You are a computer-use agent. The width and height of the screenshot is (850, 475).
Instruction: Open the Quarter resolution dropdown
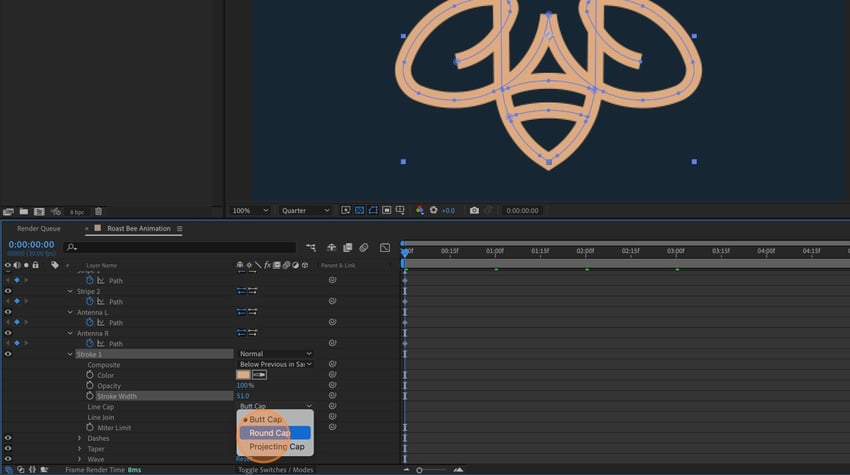(x=305, y=210)
